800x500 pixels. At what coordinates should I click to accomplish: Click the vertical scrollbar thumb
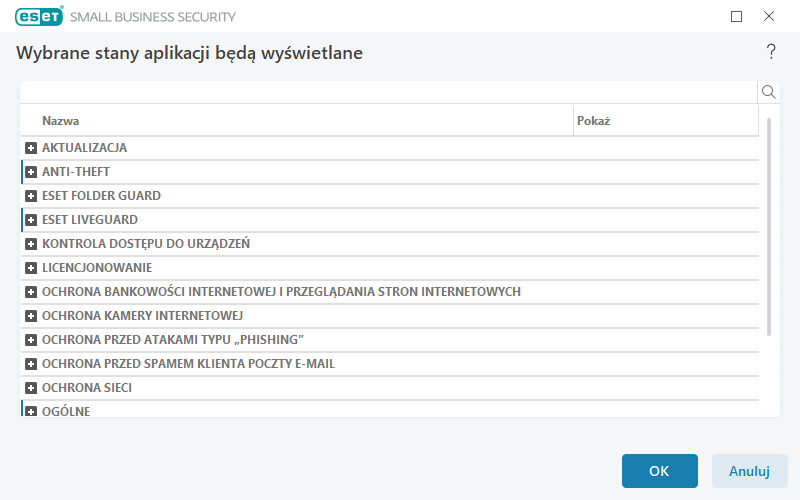pyautogui.click(x=768, y=226)
